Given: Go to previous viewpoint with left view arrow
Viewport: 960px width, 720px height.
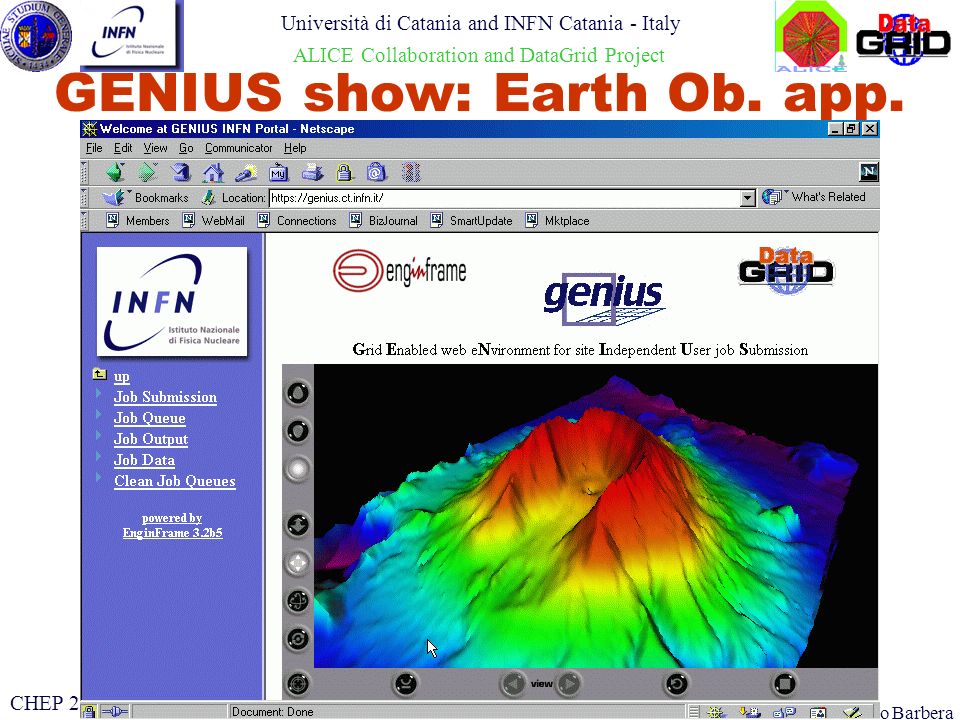Looking at the screenshot, I should pos(513,683).
